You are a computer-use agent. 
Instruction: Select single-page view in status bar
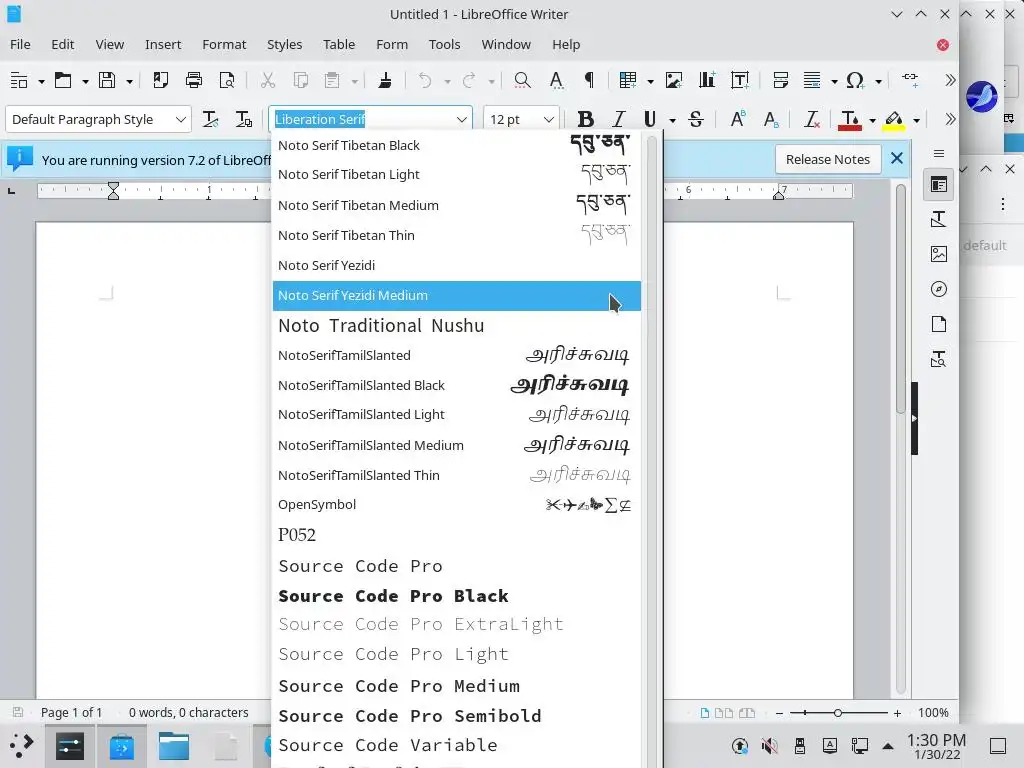(x=705, y=713)
